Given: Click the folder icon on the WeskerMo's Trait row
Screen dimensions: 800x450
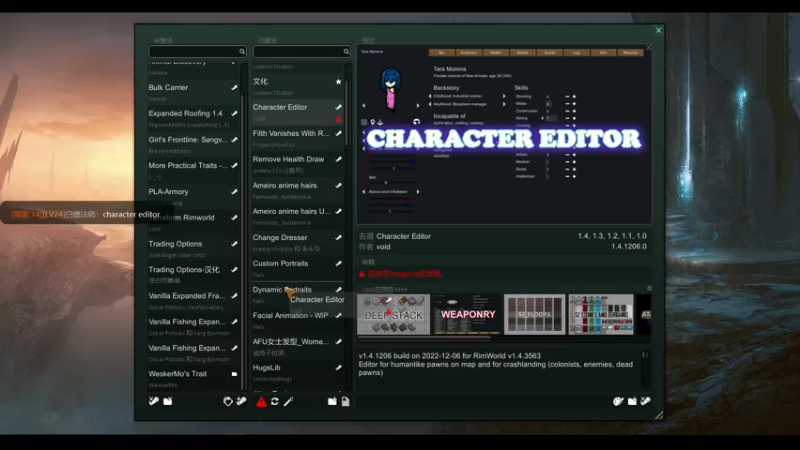Looking at the screenshot, I should [234, 374].
